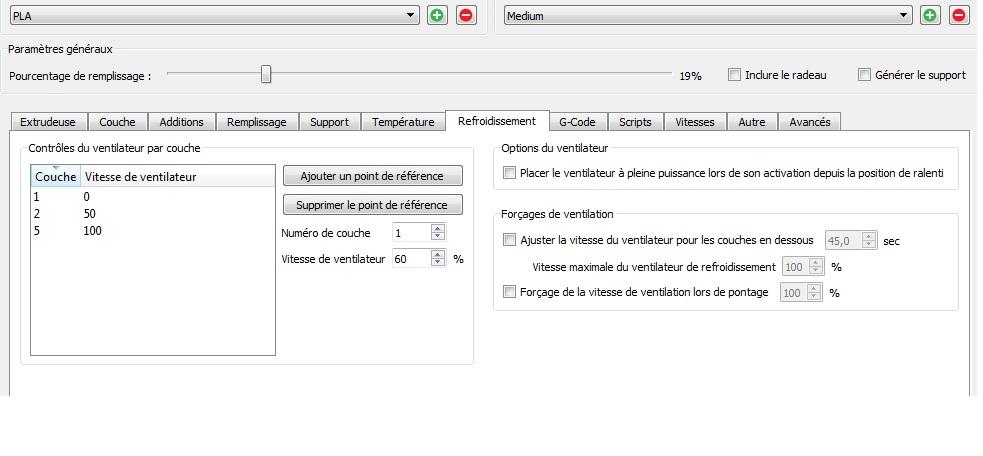The image size is (983, 456).
Task: Enable full-power fan on activation checkbox
Action: pos(509,172)
